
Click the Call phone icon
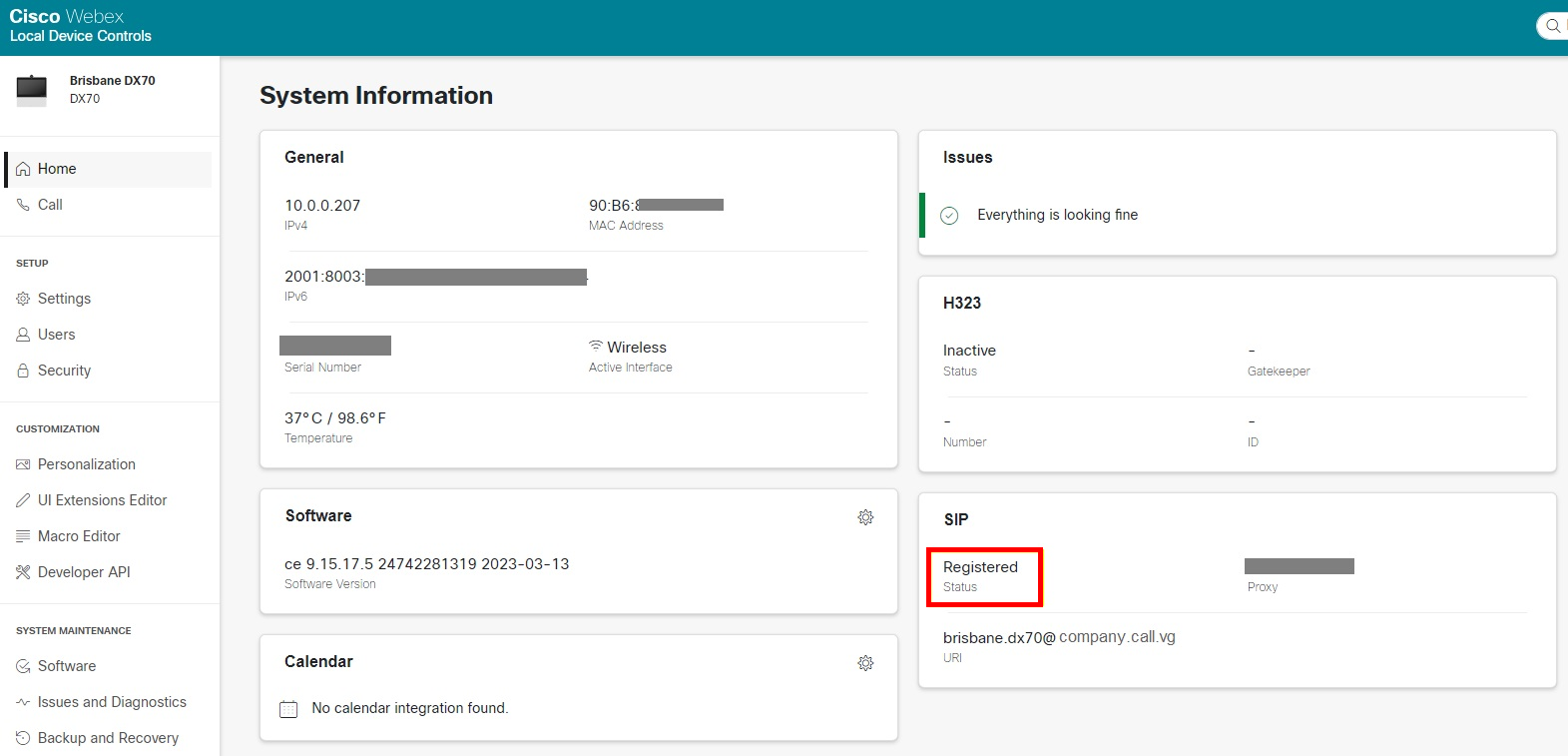[23, 205]
